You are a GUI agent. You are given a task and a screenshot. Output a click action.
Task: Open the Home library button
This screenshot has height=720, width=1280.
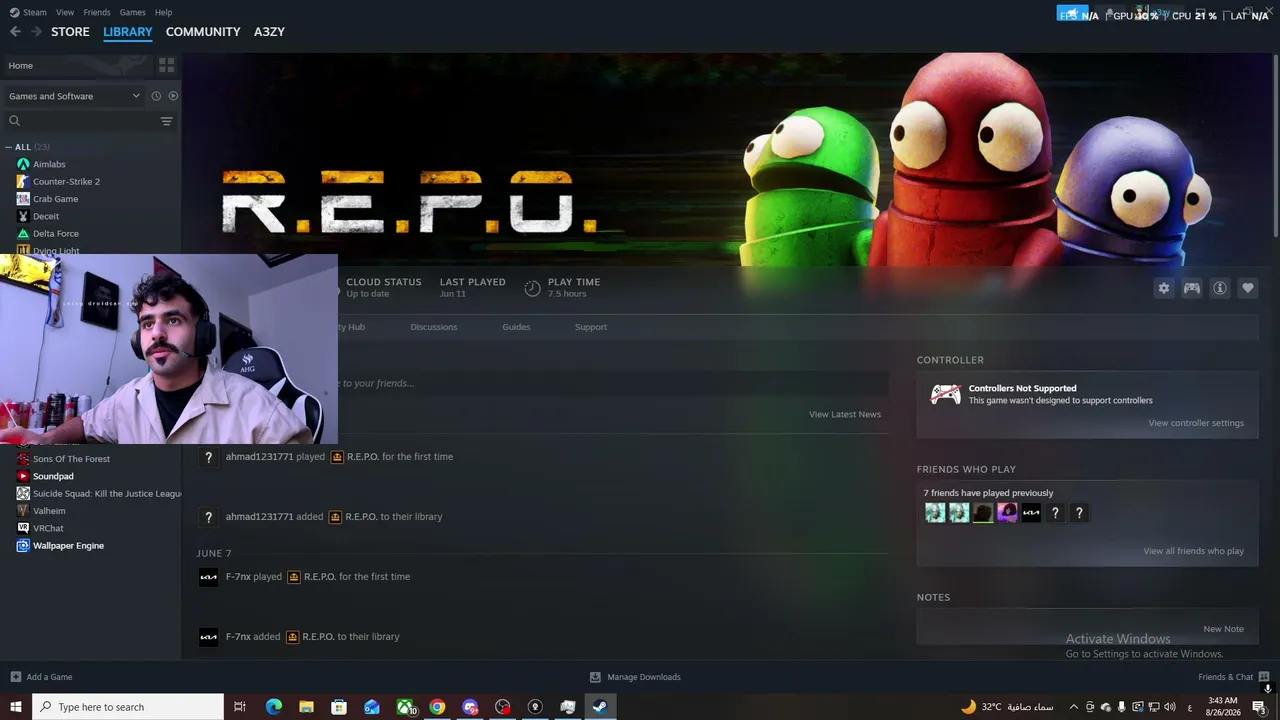[x=76, y=65]
